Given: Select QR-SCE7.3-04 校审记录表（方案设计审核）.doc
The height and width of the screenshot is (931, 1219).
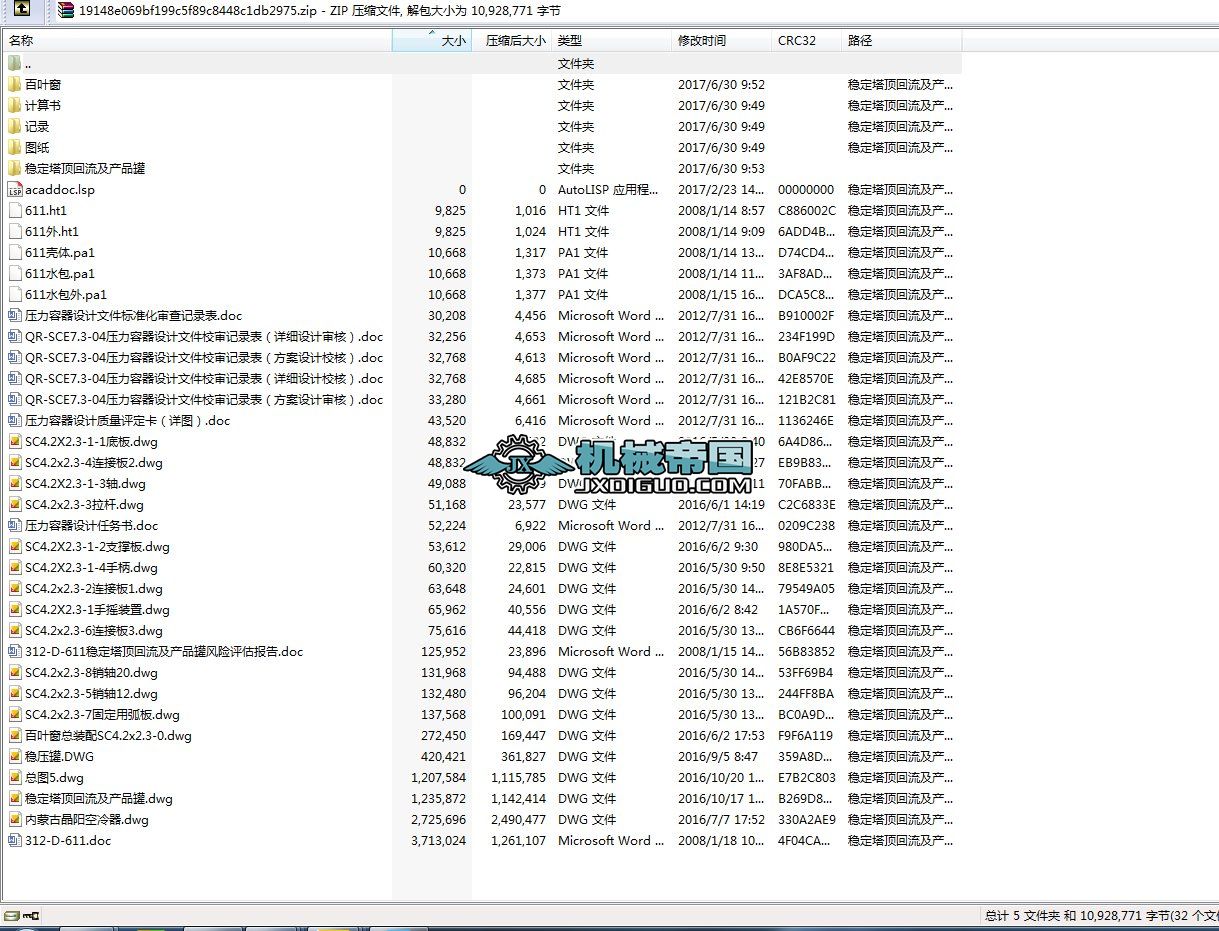Looking at the screenshot, I should pos(204,399).
